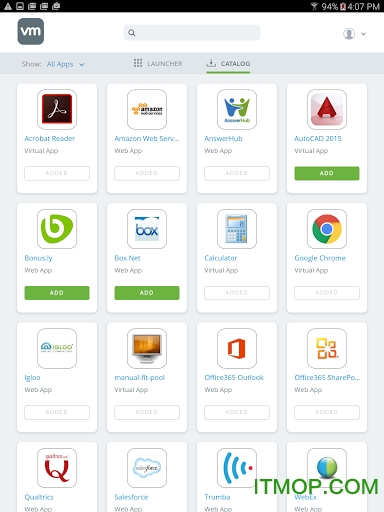Tap the battery status icon
This screenshot has width=384, height=512.
point(343,6)
